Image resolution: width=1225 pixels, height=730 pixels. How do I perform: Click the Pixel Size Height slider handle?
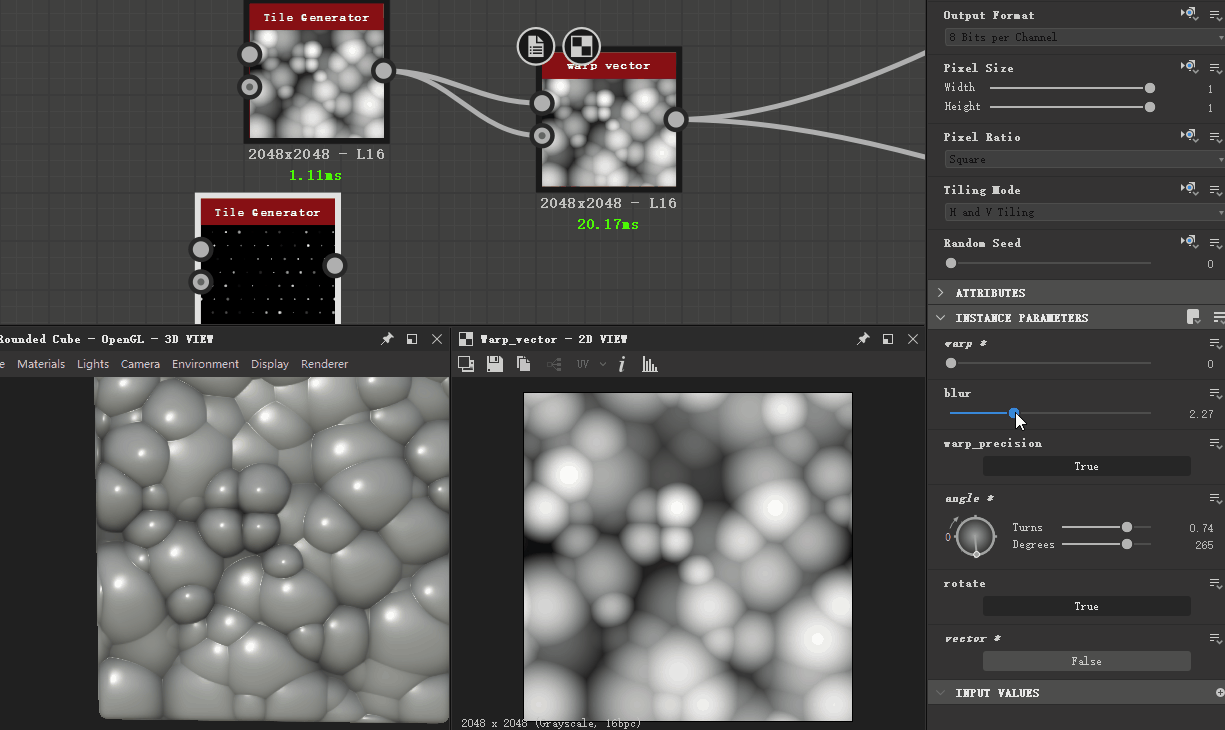point(1150,107)
